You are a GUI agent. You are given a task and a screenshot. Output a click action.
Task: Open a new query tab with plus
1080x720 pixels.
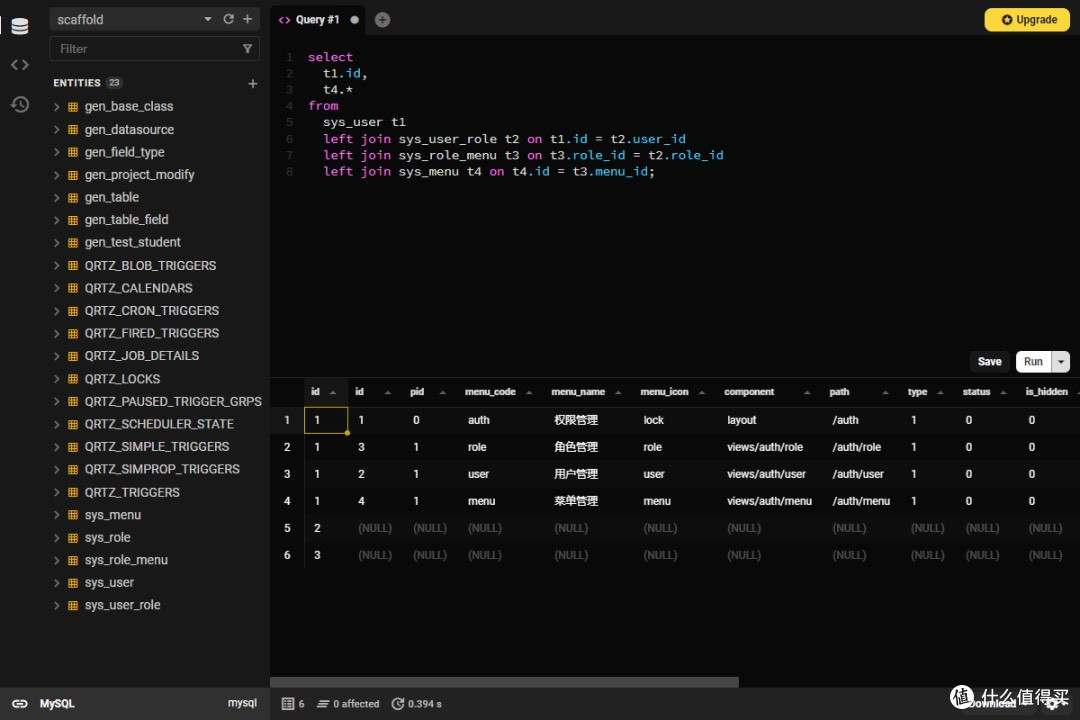pos(382,20)
